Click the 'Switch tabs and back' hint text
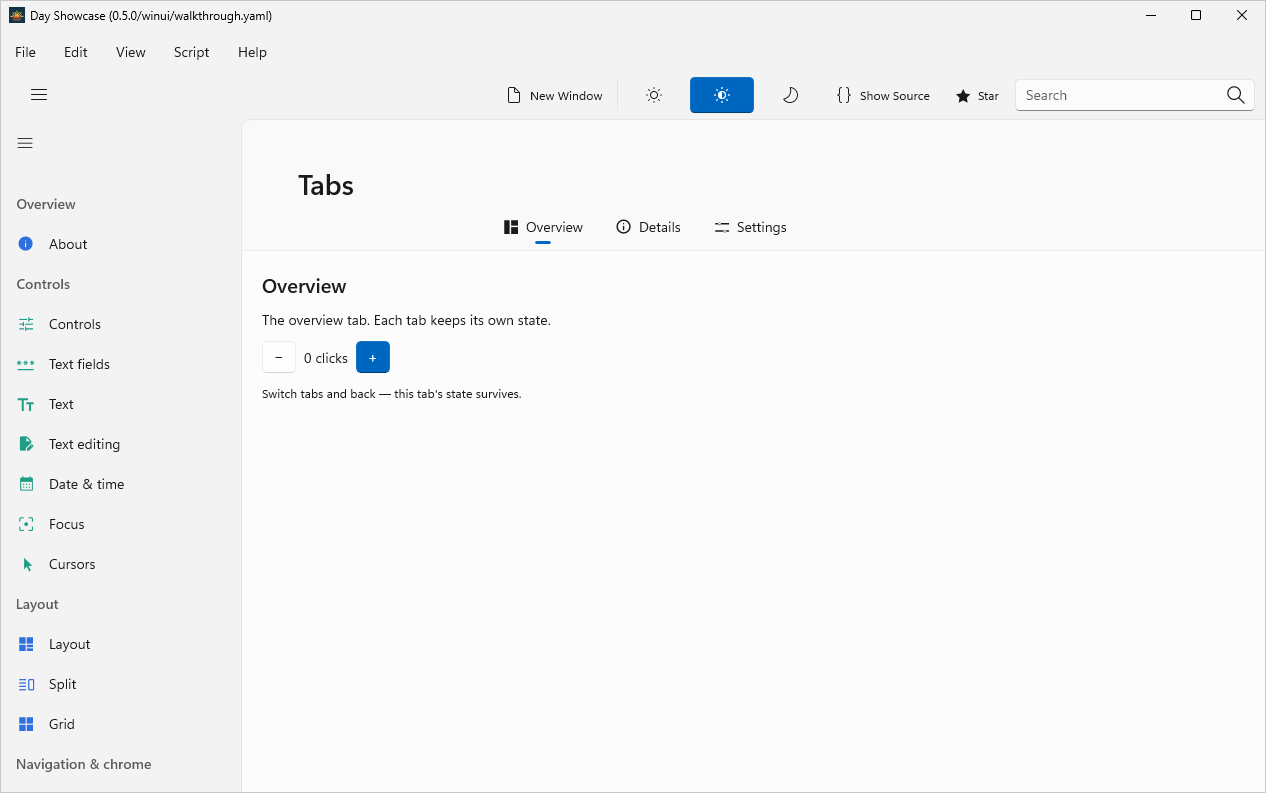 tap(392, 394)
